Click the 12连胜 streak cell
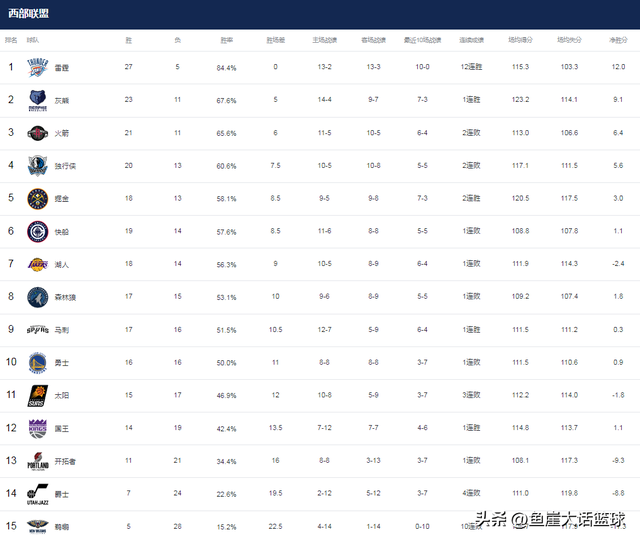Screen dimensions: 640x542 pyautogui.click(x=471, y=67)
